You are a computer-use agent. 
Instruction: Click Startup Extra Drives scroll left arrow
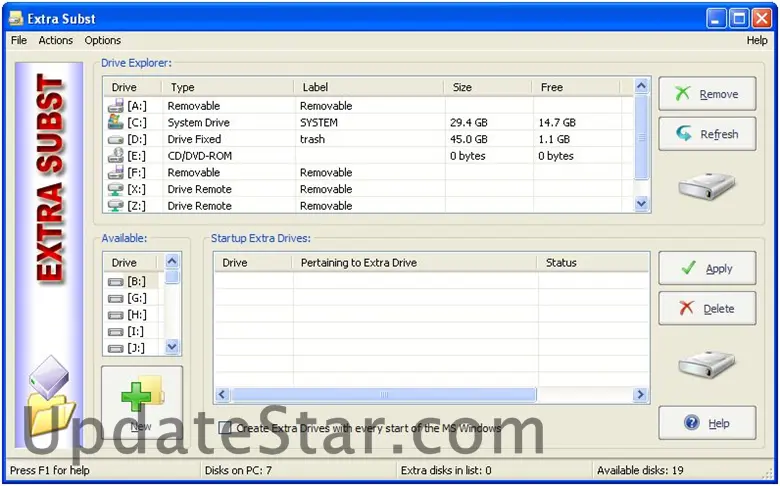222,394
